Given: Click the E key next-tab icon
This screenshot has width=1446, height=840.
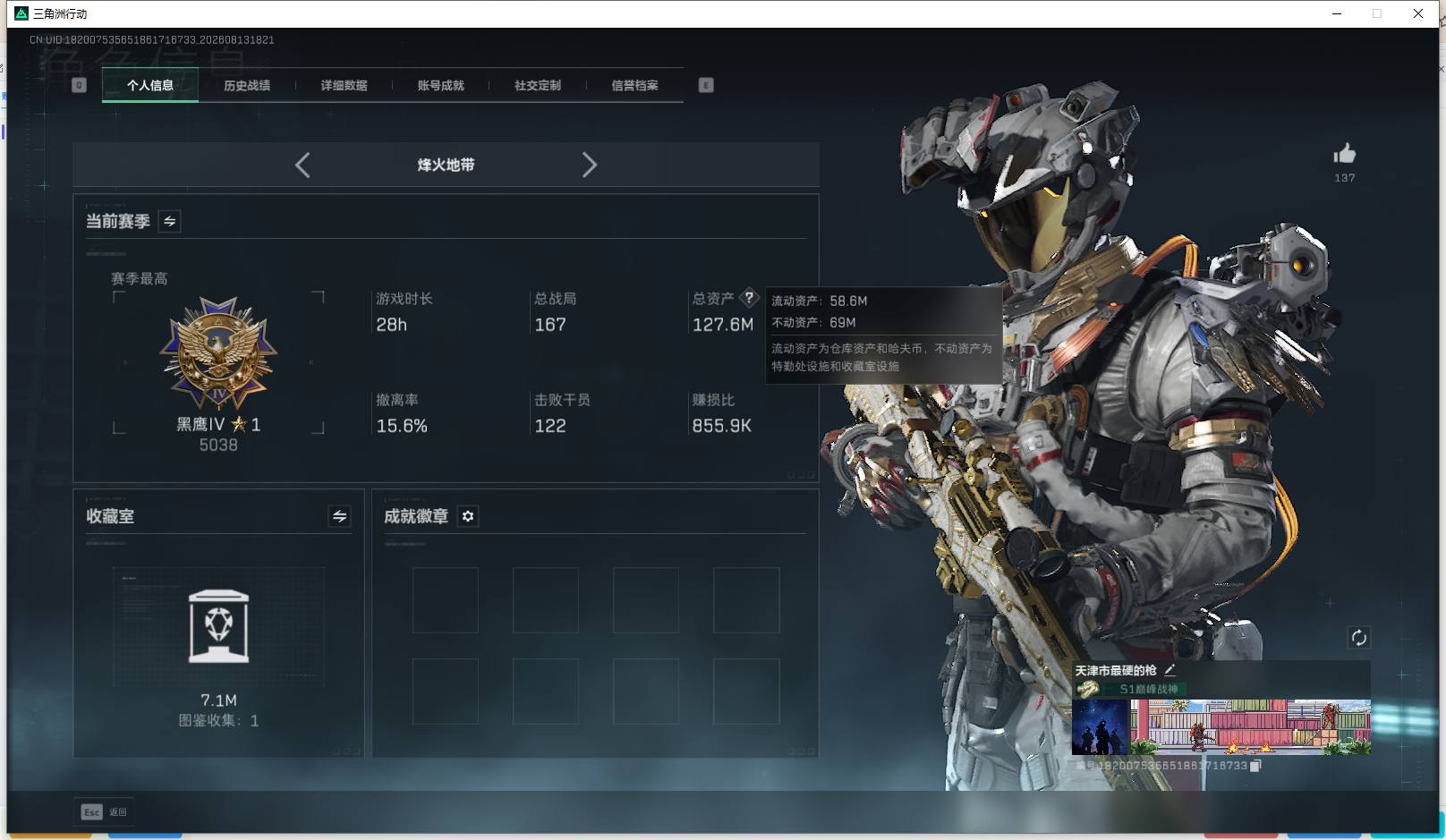Looking at the screenshot, I should pos(706,85).
